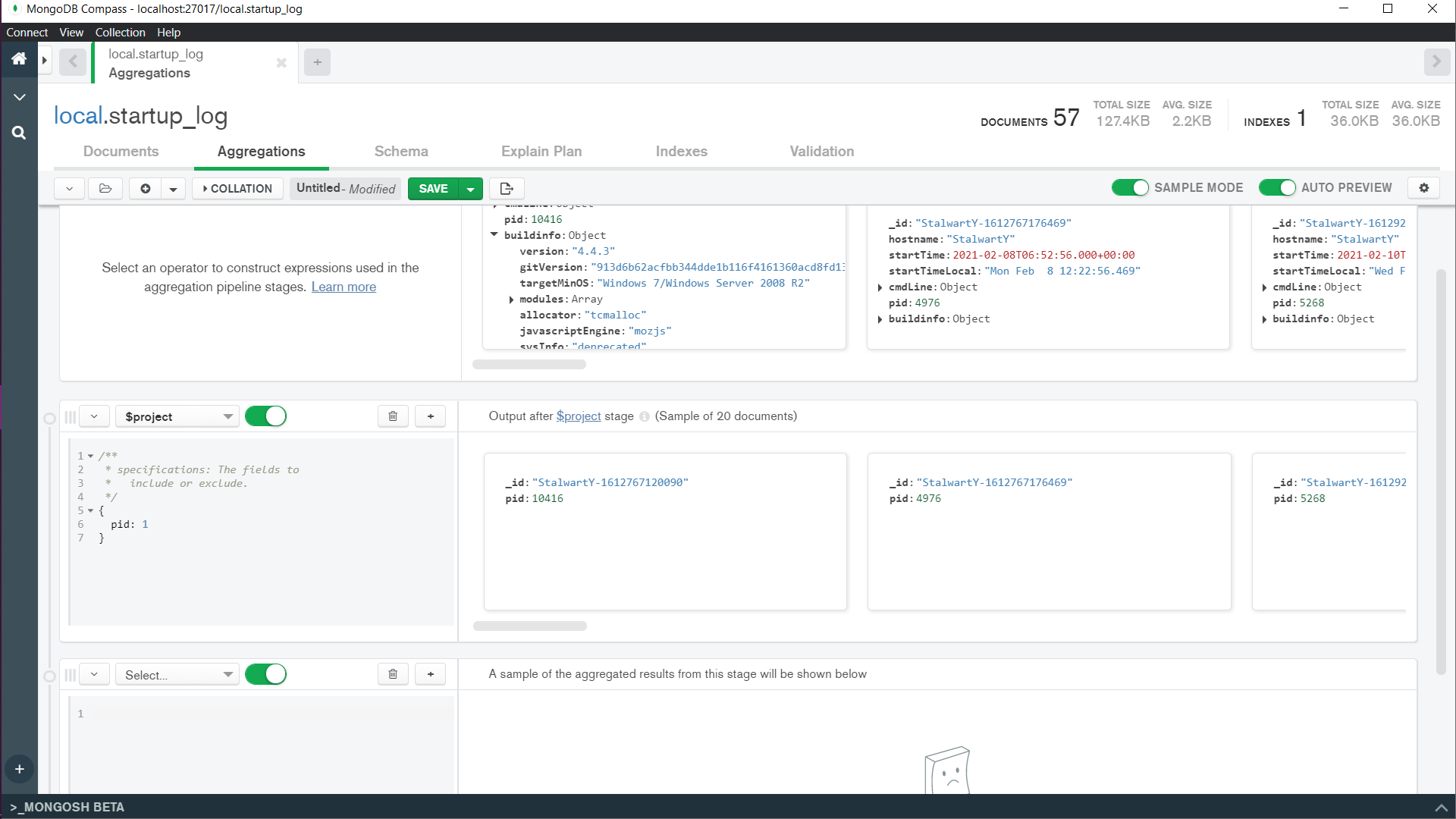Open the home icon in sidebar

point(19,59)
